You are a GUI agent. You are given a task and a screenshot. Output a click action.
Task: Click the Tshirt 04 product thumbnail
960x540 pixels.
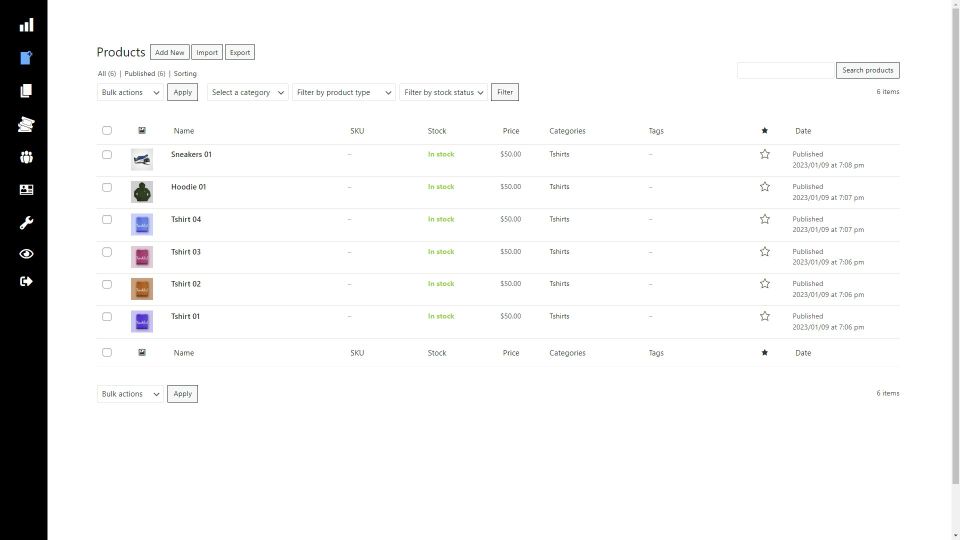142,225
